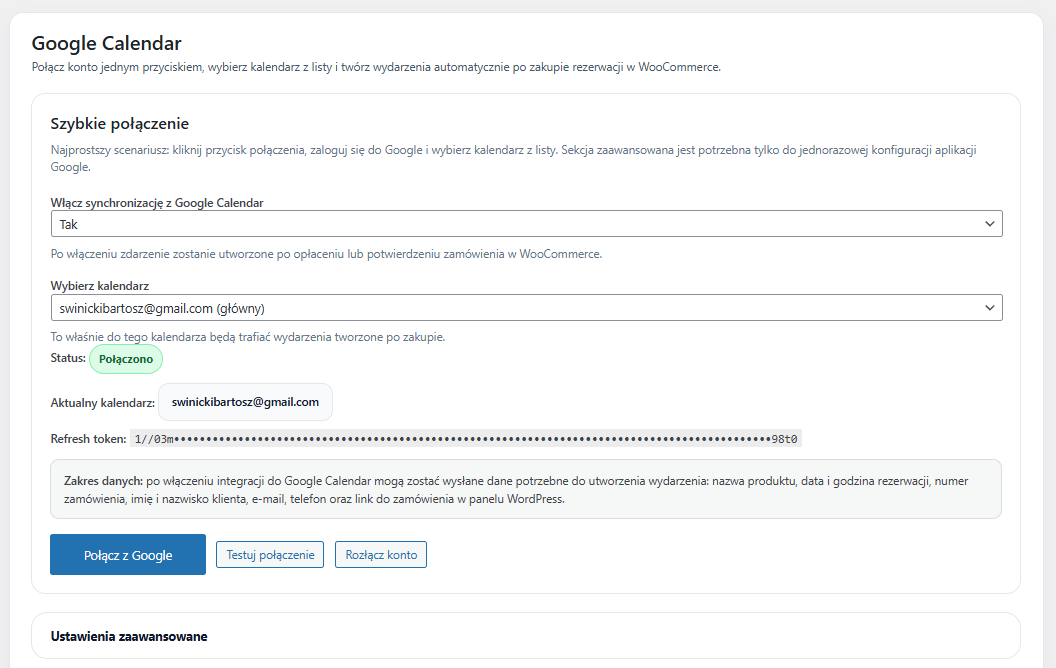
Task: Click the hint text starting "Po włączeniu zdarzenie"
Action: pyautogui.click(x=327, y=254)
